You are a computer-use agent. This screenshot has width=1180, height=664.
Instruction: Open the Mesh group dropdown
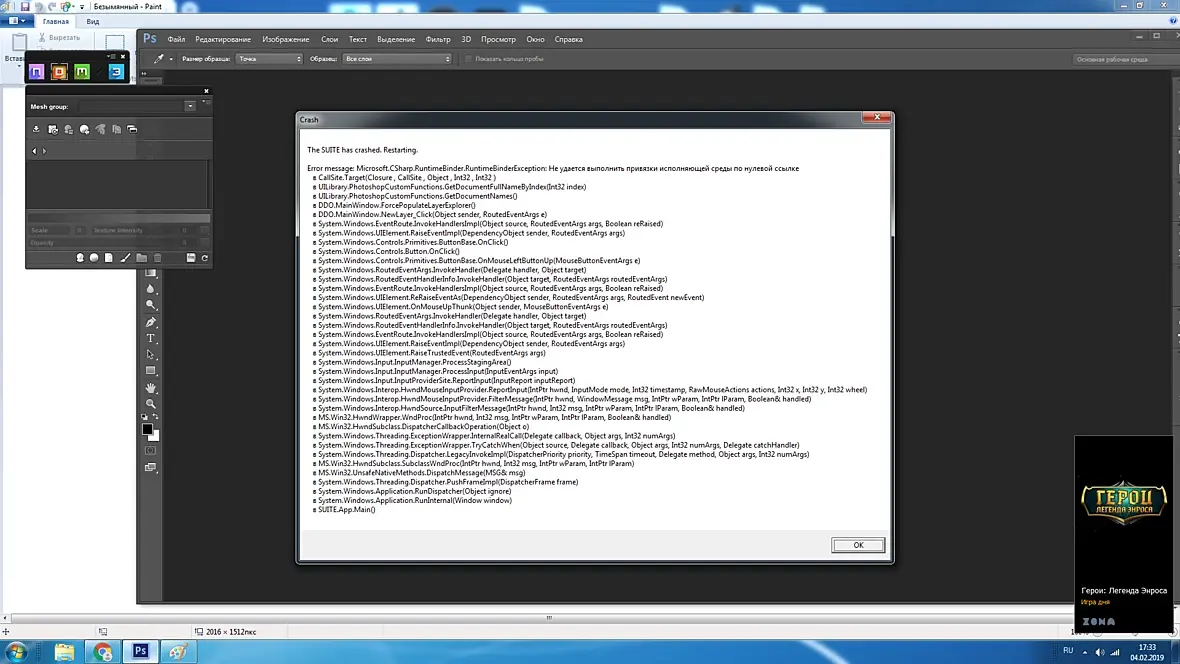click(190, 106)
